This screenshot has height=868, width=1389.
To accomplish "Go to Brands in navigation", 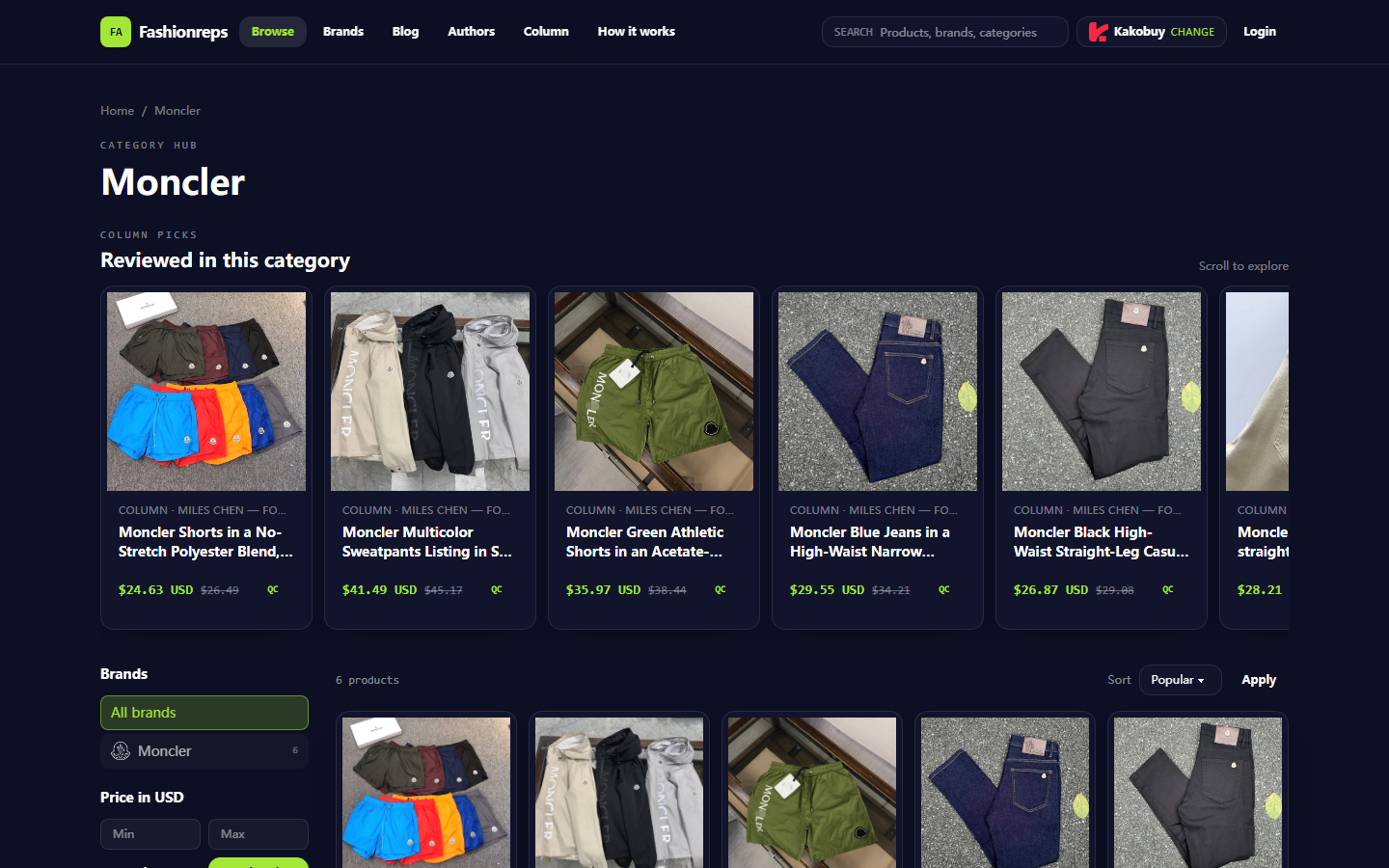I will coord(343,32).
